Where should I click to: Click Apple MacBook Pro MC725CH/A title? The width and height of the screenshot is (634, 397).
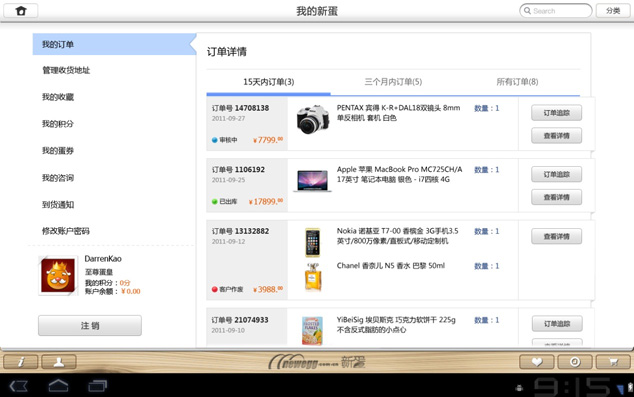click(x=399, y=174)
